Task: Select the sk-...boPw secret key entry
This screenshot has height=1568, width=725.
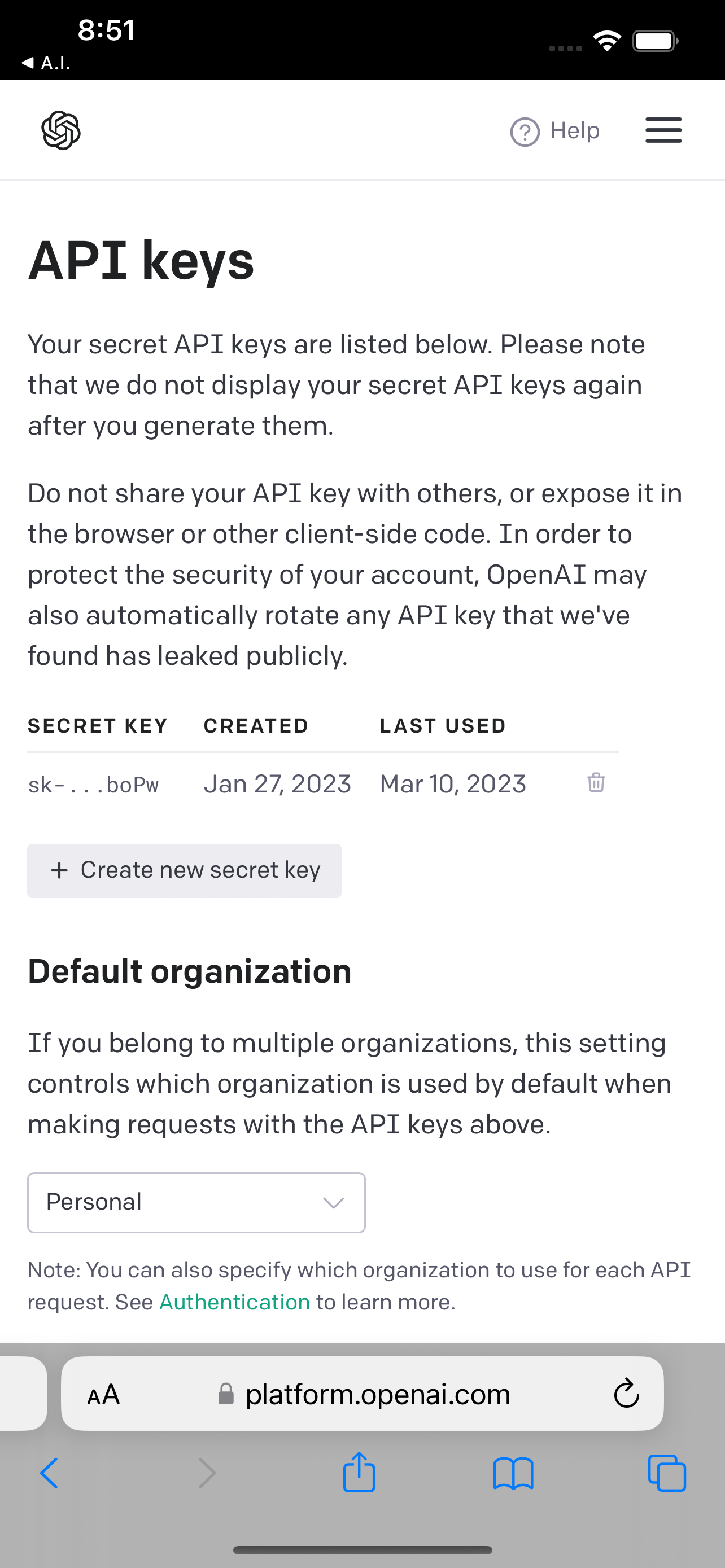Action: (93, 785)
